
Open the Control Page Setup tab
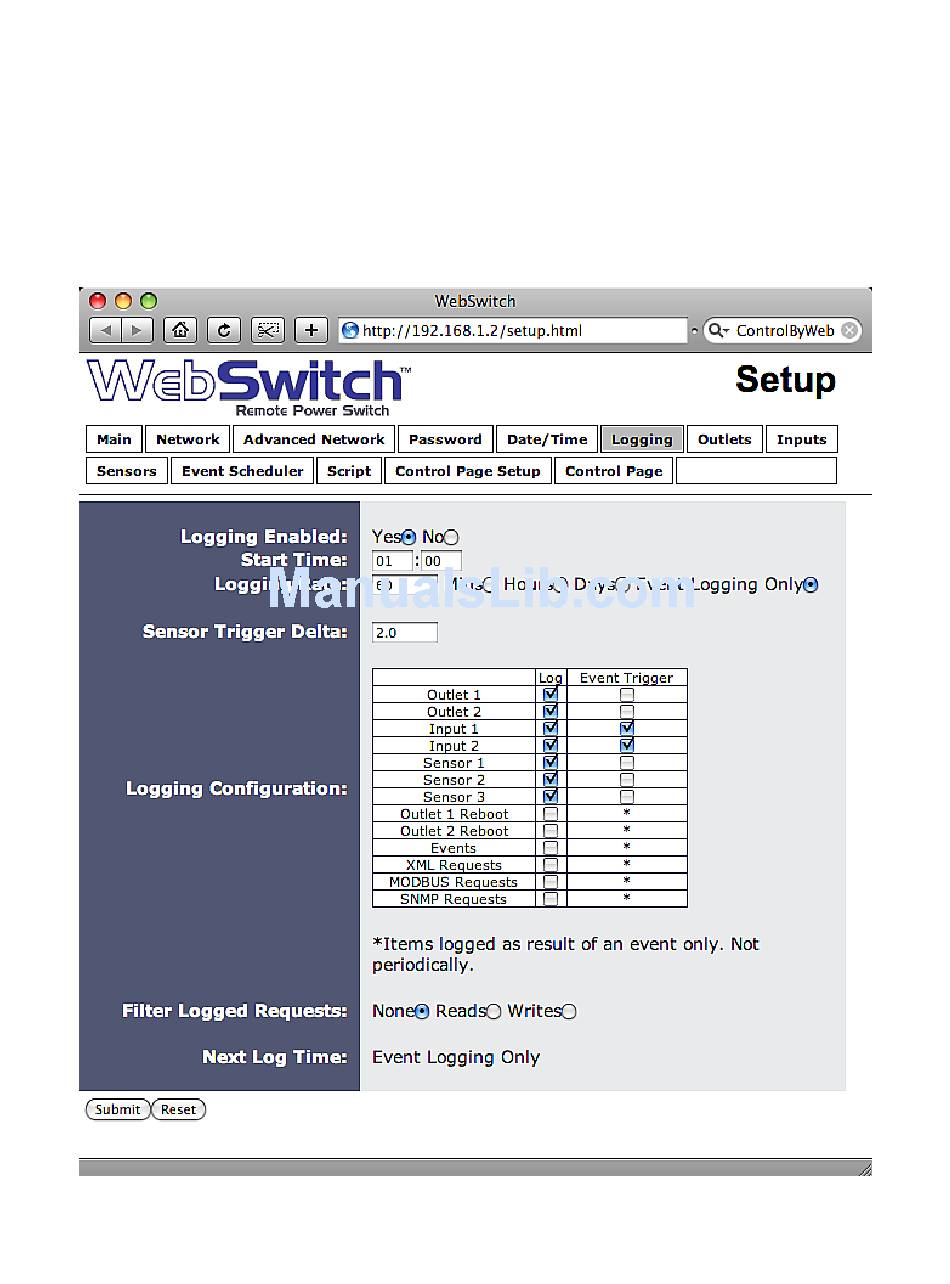[468, 471]
